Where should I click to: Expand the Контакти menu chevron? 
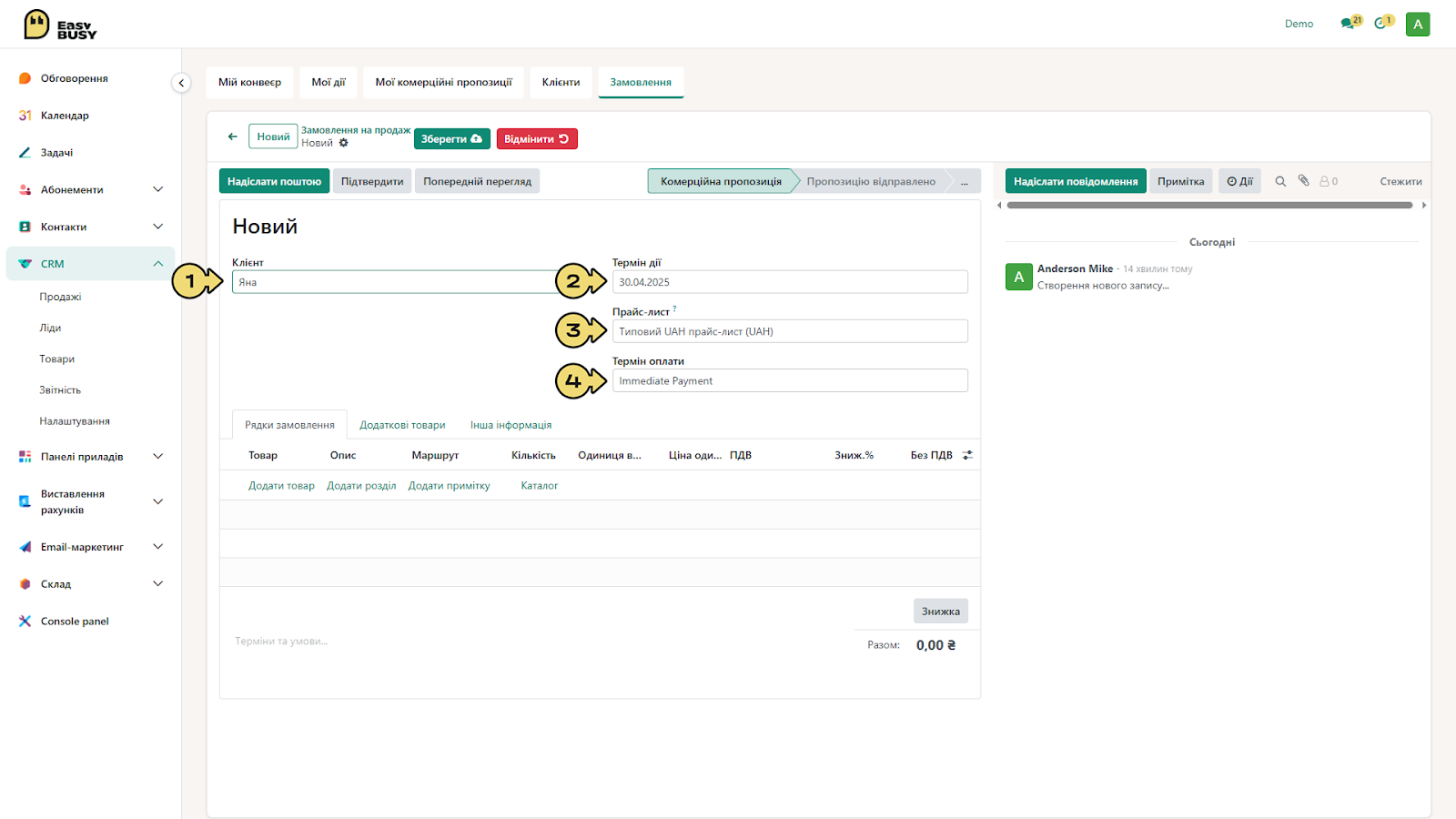[158, 227]
